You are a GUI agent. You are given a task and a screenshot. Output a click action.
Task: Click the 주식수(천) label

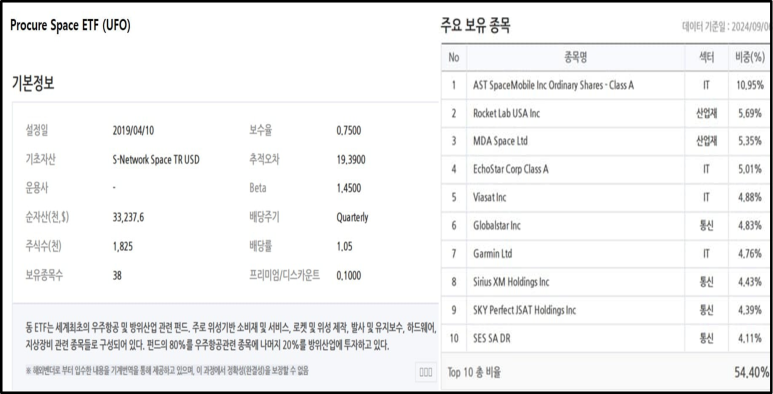click(x=43, y=246)
